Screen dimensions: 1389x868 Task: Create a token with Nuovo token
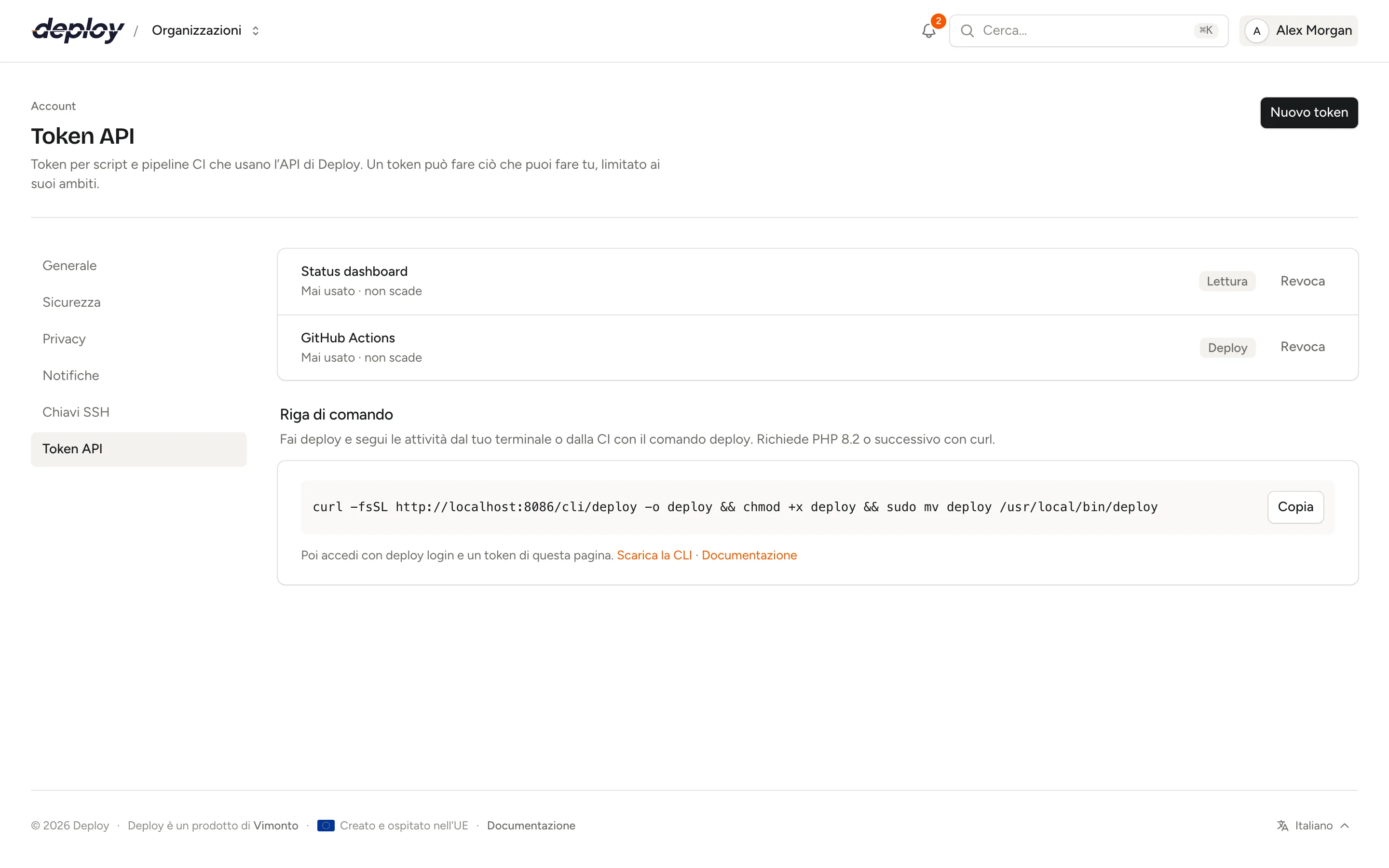1308,112
